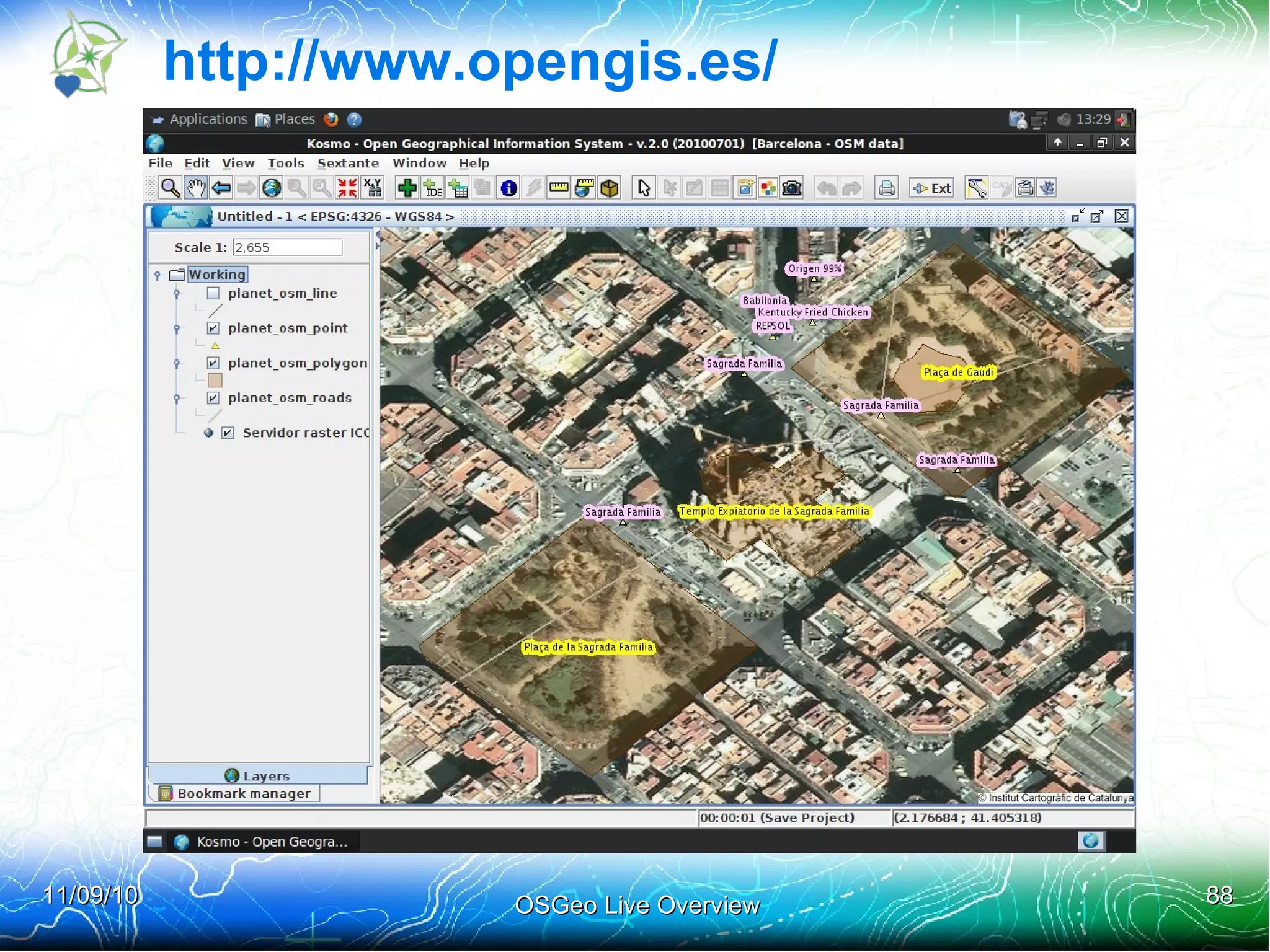This screenshot has width=1270, height=952.
Task: Uncheck the planet_osm_polygon layer
Action: [213, 363]
